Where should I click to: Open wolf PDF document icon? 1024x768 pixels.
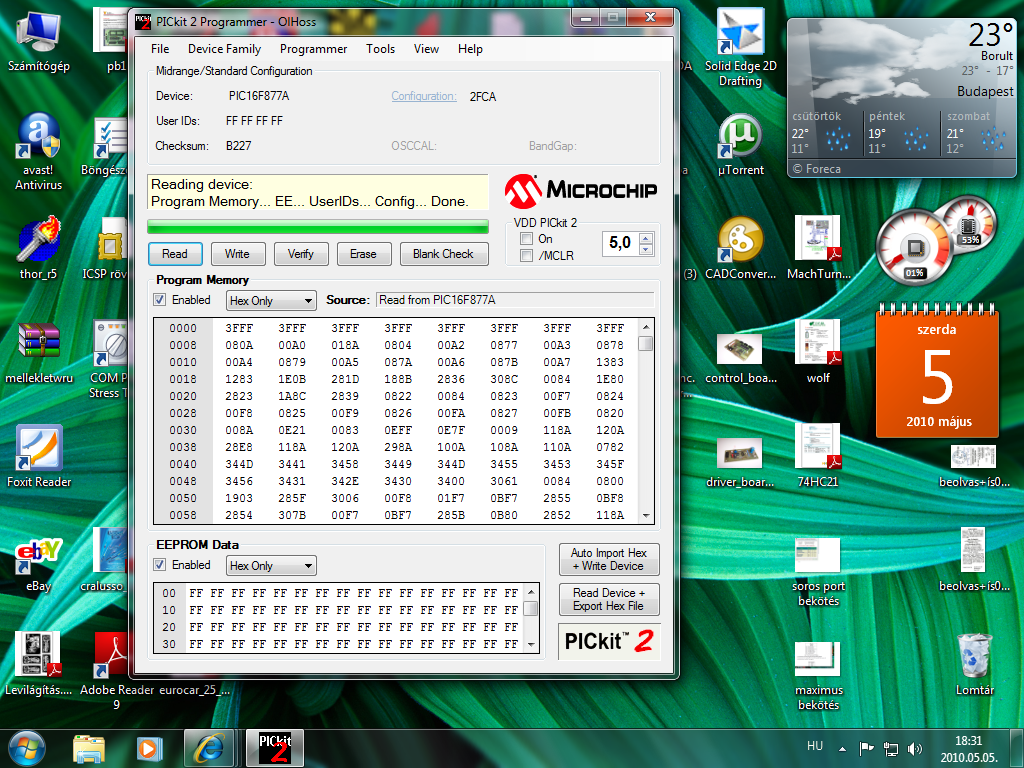[818, 352]
